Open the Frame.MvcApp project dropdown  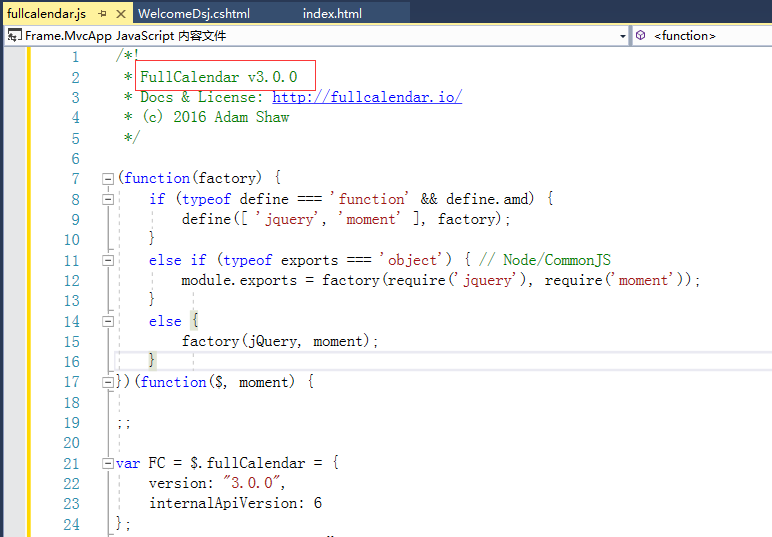click(623, 36)
